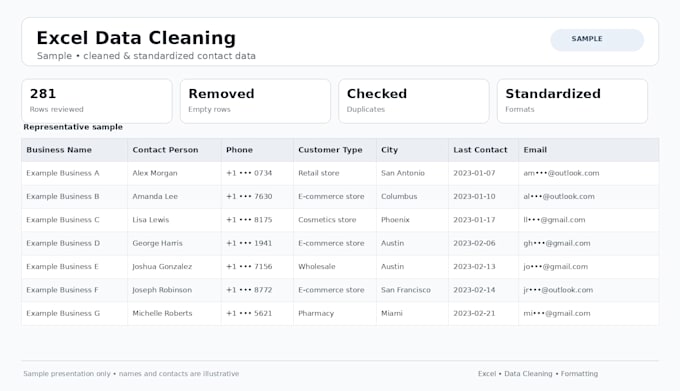This screenshot has height=391, width=680.
Task: Sort by the Phone column header
Action: (239, 150)
